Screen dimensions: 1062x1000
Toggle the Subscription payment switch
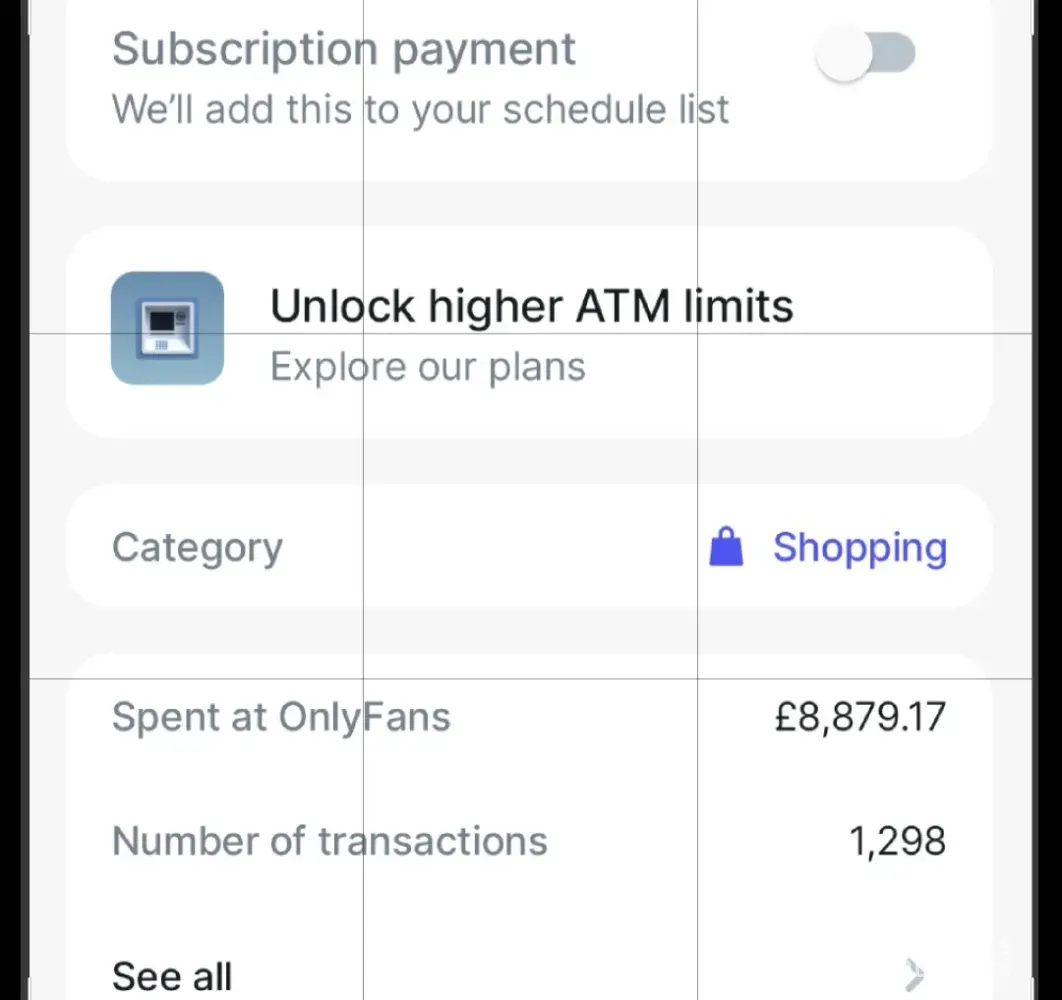864,54
